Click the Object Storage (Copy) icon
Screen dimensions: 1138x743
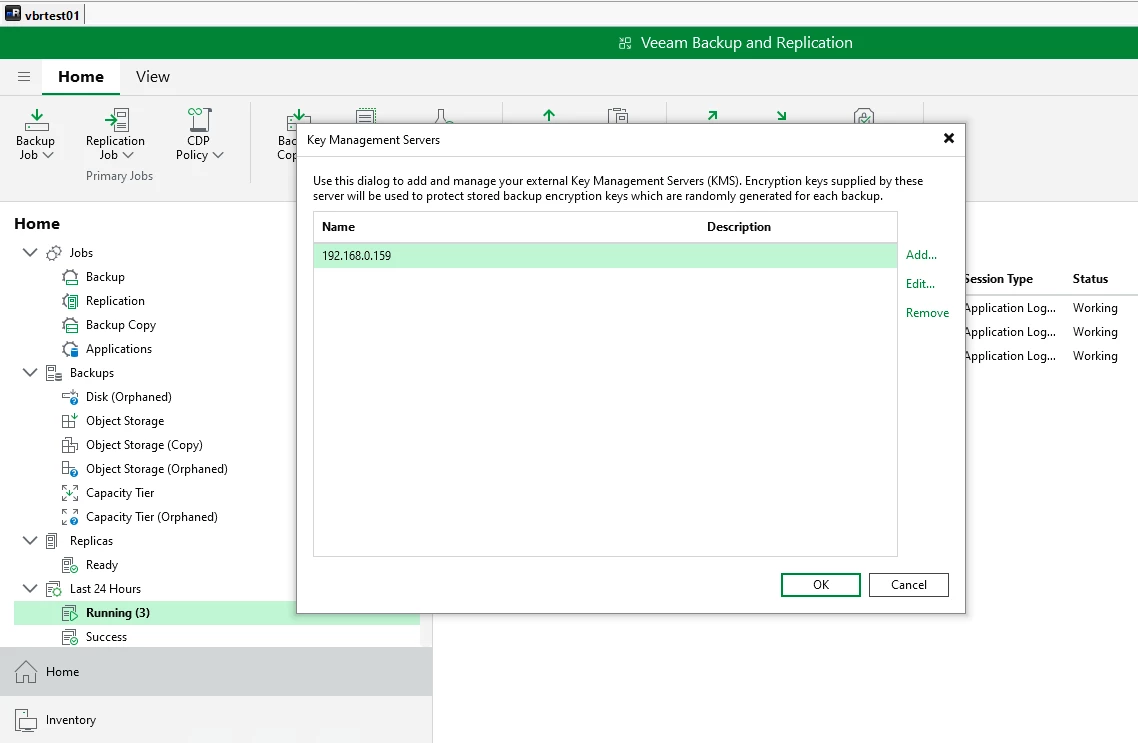click(x=70, y=445)
